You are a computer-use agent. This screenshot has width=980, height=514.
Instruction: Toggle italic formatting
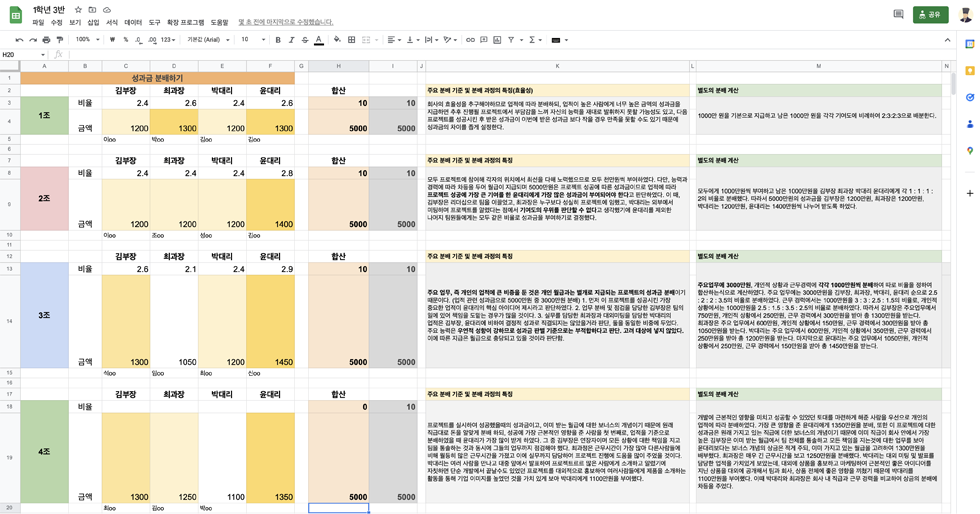(291, 40)
